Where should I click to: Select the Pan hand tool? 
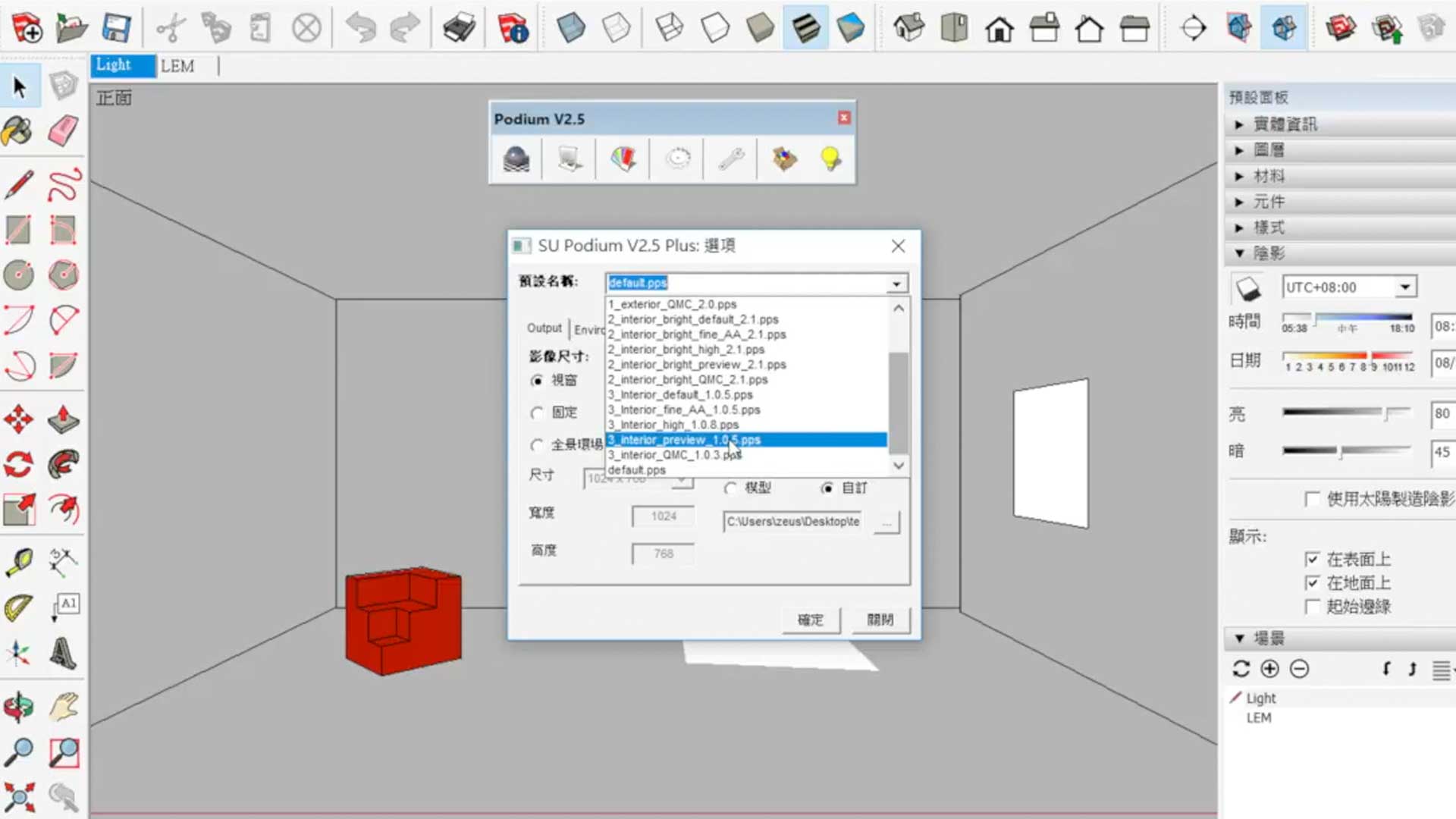(64, 707)
